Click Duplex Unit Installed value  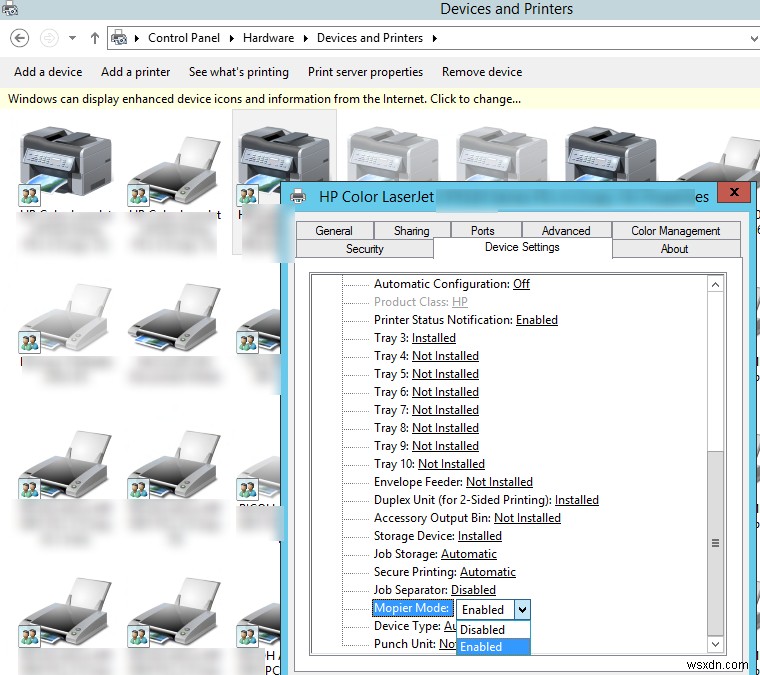coord(577,500)
